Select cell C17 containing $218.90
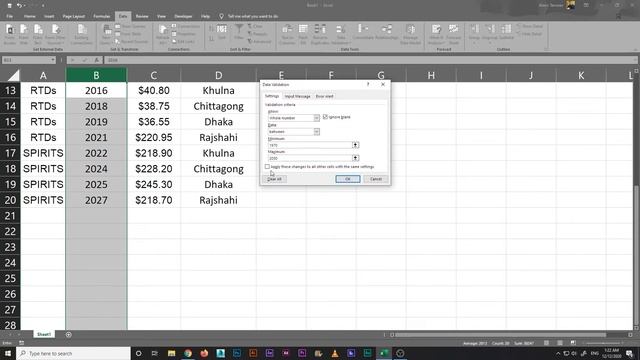 [153, 153]
